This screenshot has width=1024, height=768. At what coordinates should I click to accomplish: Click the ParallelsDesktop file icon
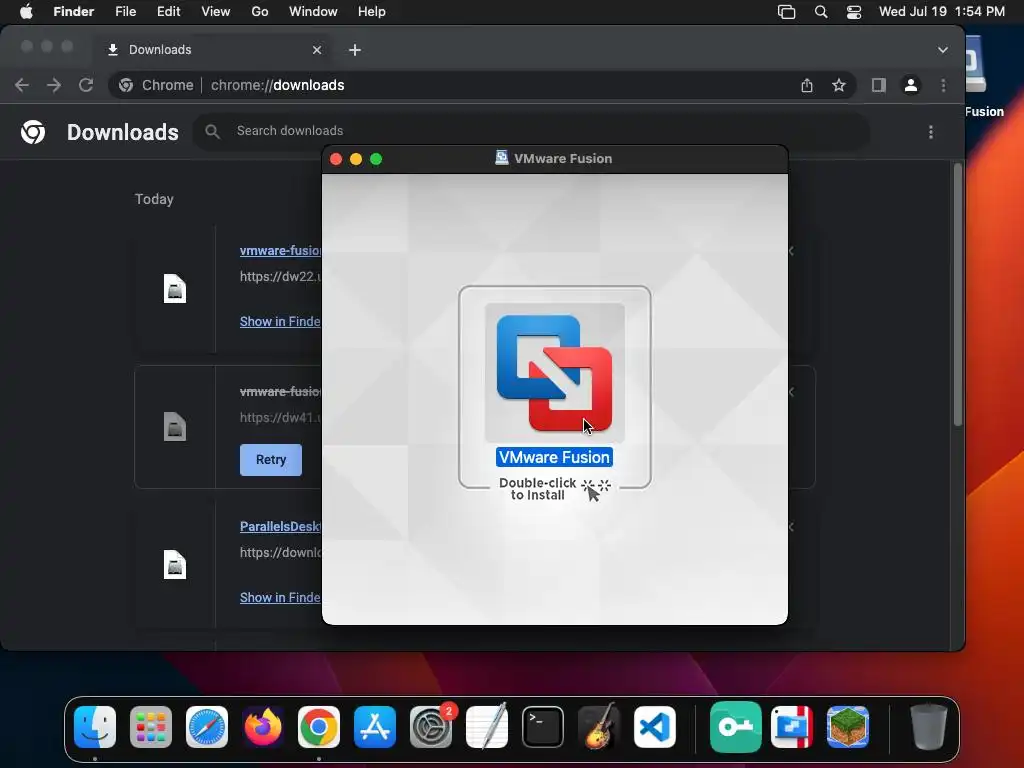[175, 565]
